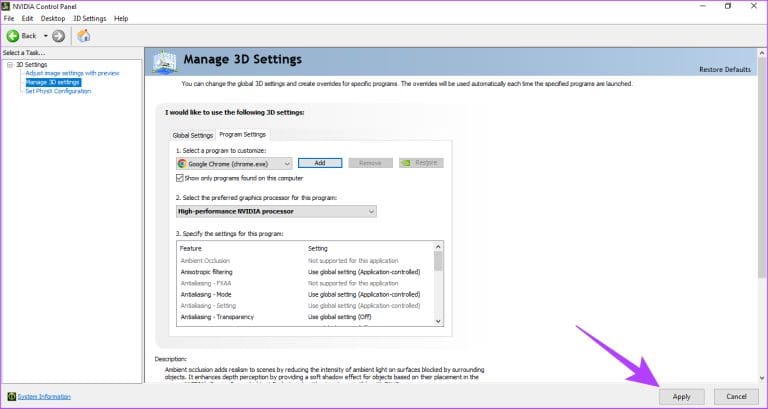Click Restore Defaults link
The width and height of the screenshot is (768, 409).
724,69
